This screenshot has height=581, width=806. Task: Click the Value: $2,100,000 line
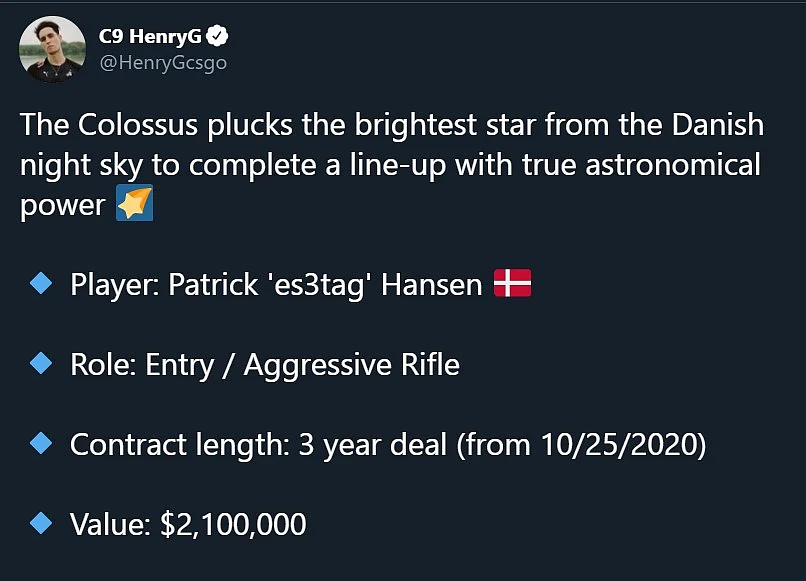pyautogui.click(x=188, y=524)
